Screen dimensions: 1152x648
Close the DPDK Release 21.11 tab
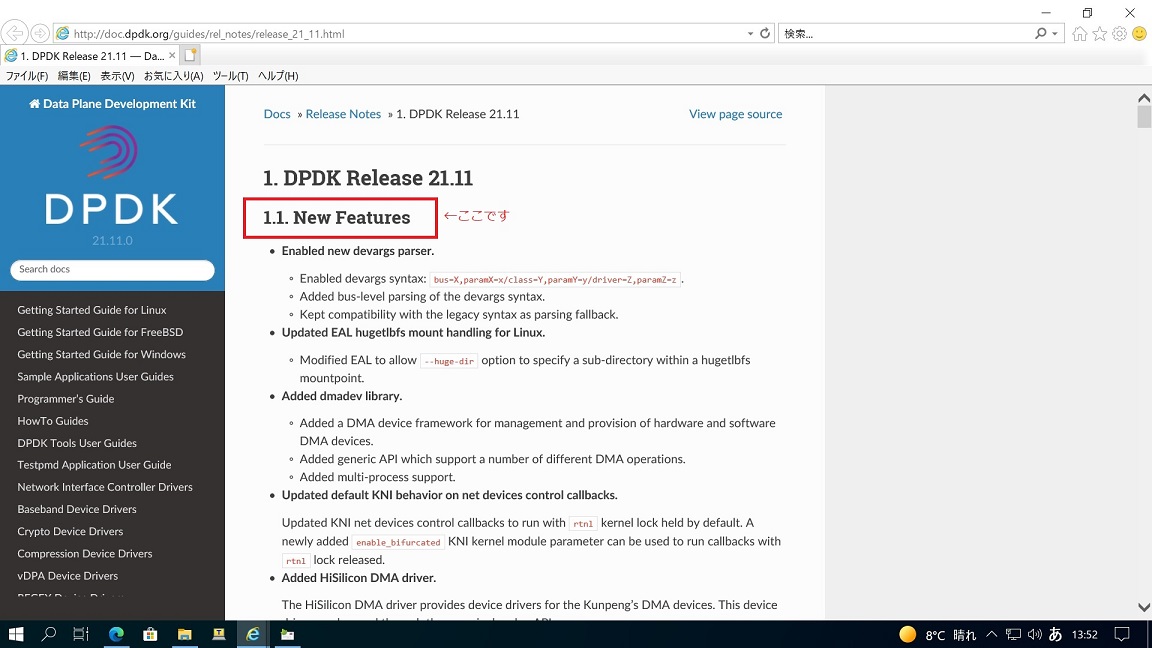(x=172, y=55)
